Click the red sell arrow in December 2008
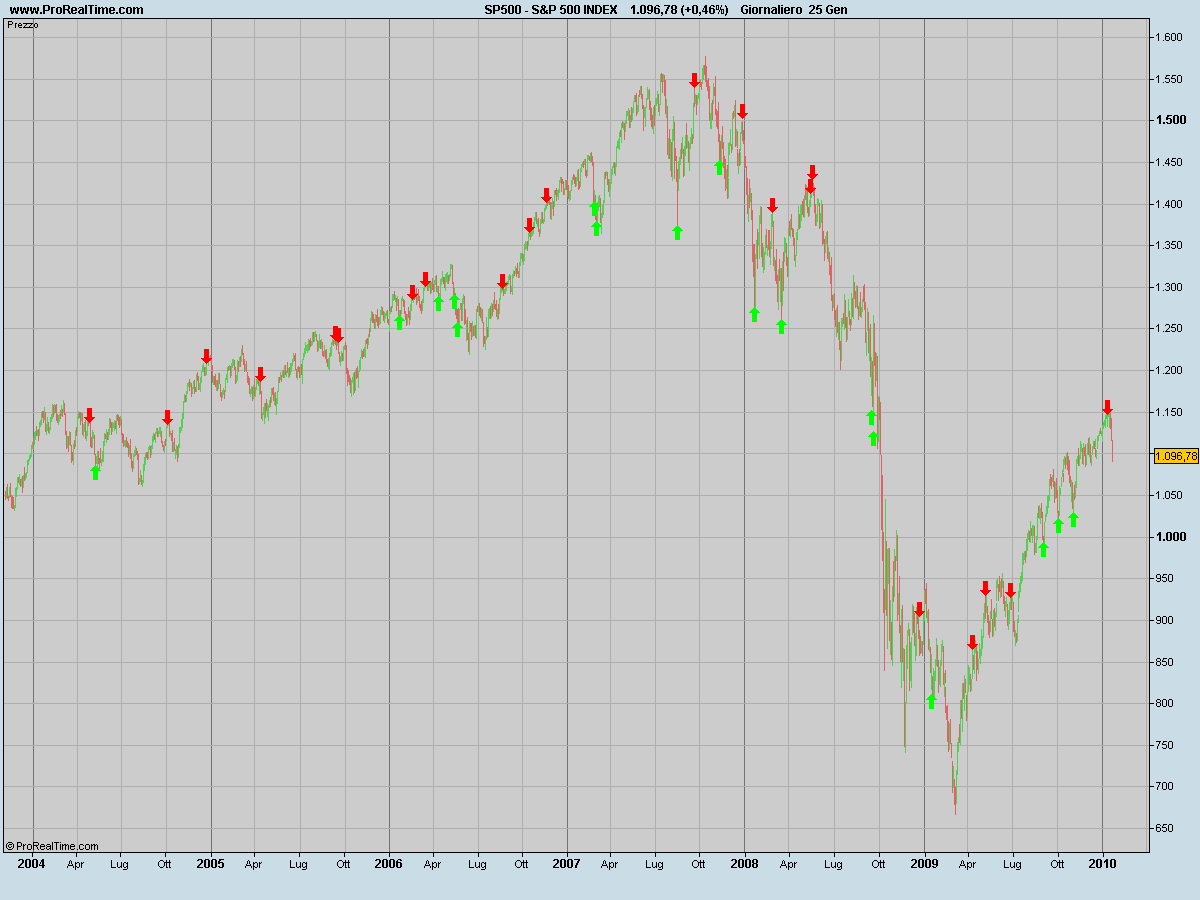 [919, 609]
